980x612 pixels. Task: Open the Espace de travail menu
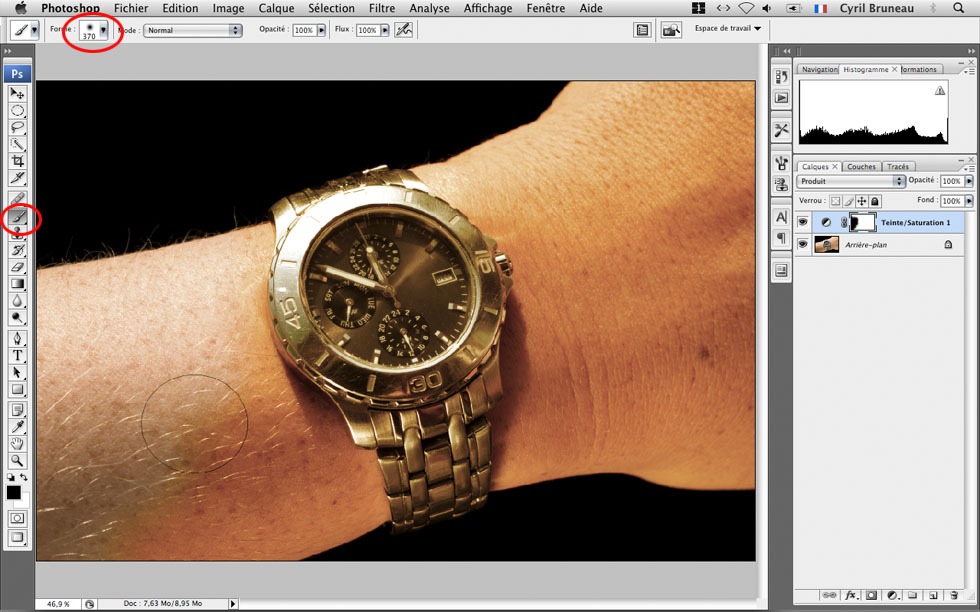coord(728,28)
